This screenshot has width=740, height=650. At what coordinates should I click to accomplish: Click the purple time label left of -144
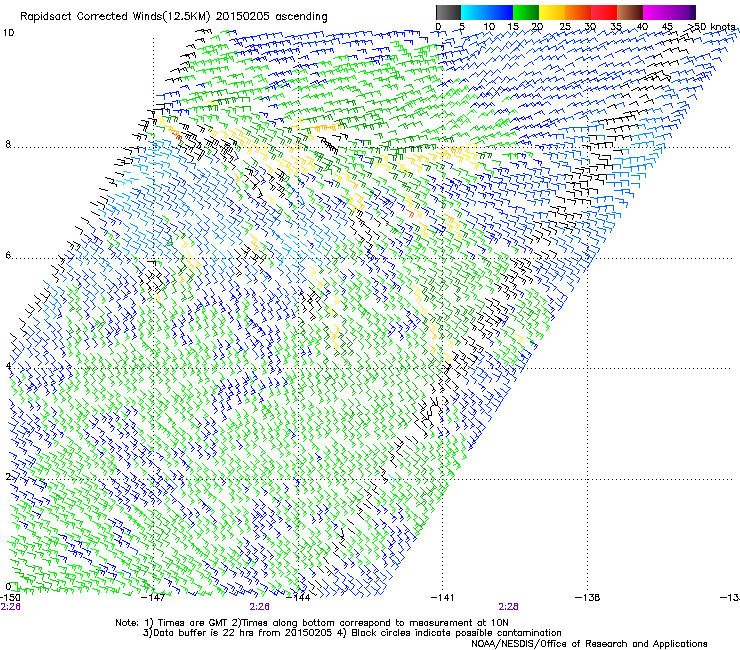tap(260, 607)
